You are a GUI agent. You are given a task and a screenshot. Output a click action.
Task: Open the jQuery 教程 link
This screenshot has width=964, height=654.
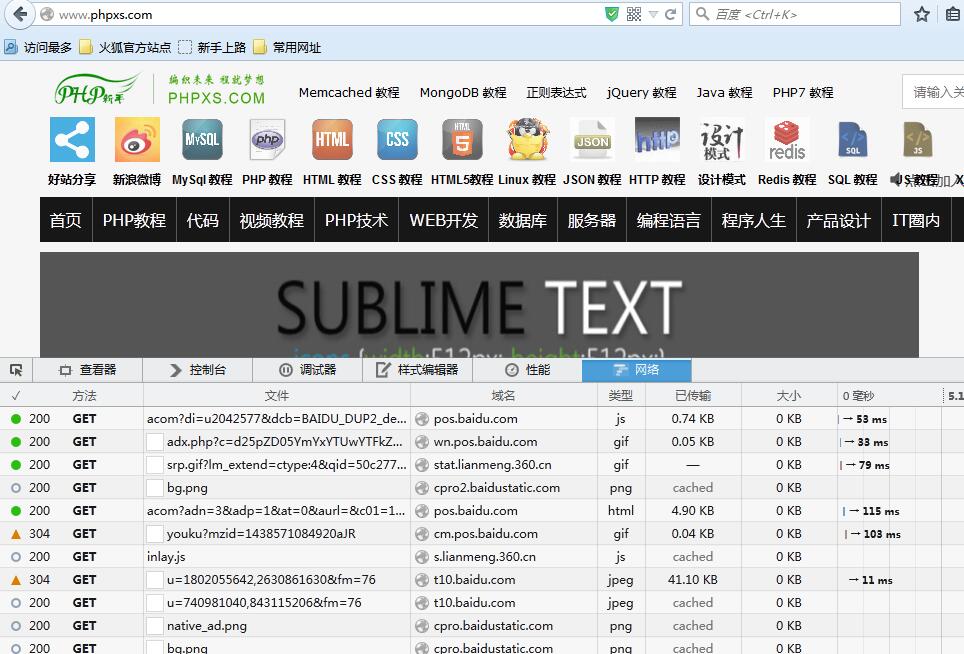pos(641,92)
